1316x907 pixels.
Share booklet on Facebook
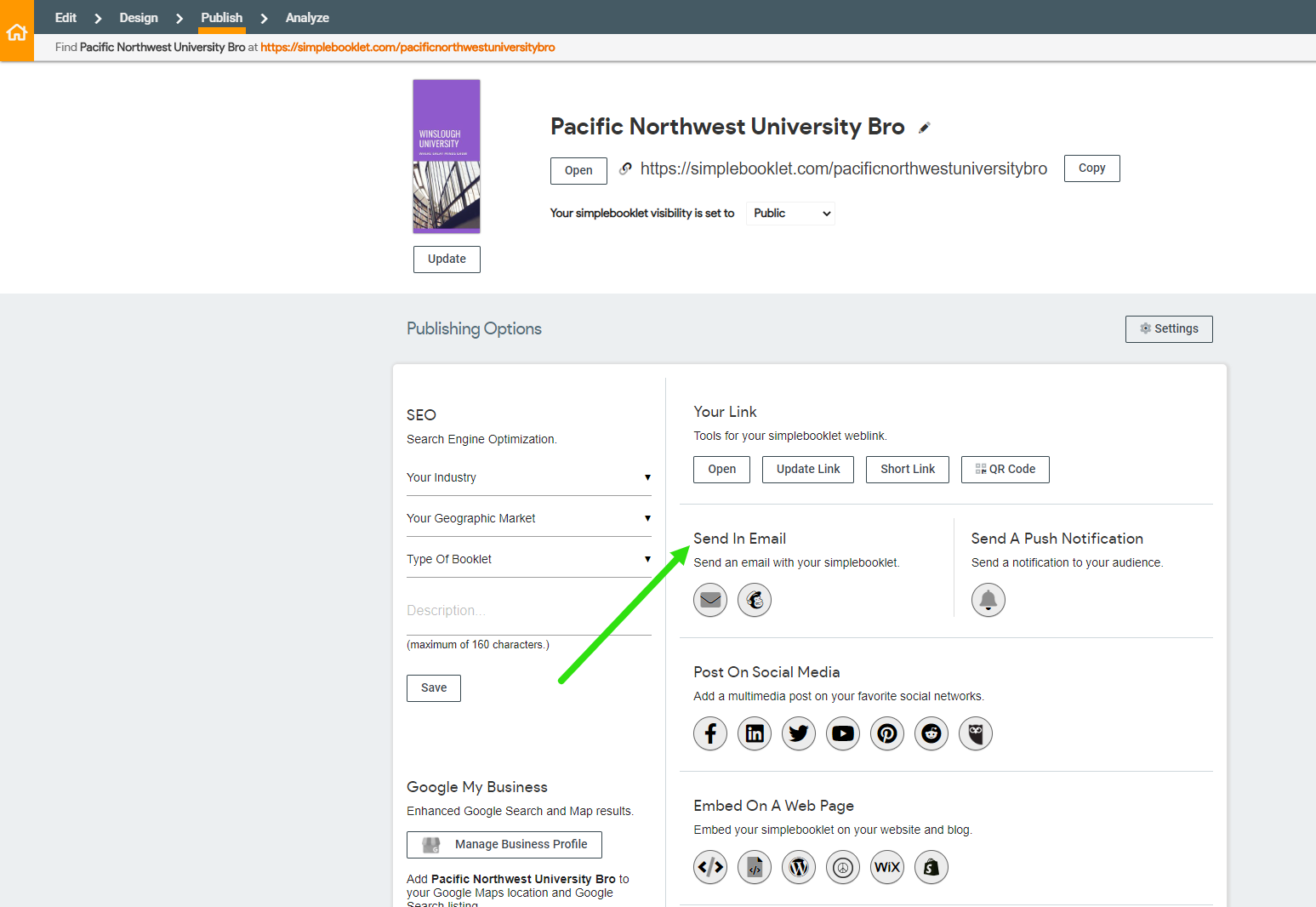(x=710, y=733)
